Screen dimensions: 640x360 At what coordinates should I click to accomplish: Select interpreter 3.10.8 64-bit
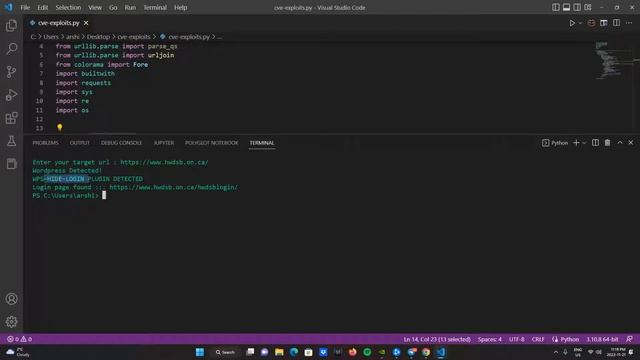pos(602,339)
